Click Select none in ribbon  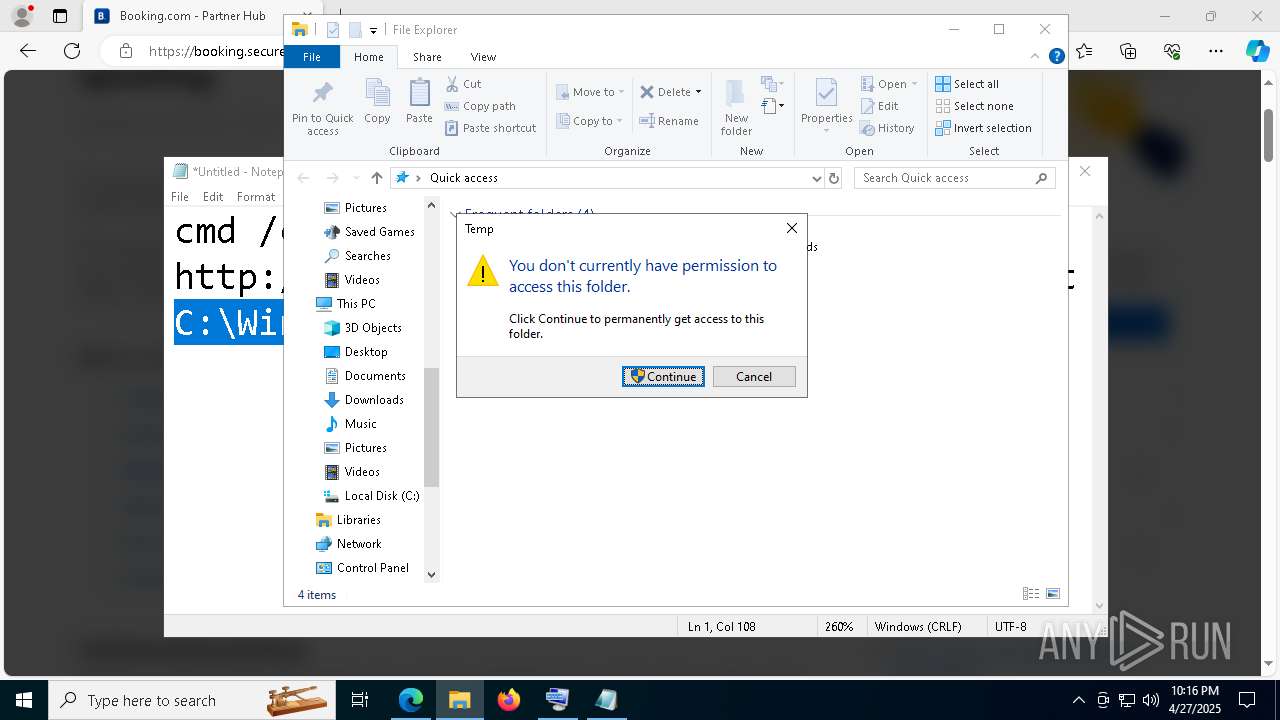pyautogui.click(x=974, y=106)
